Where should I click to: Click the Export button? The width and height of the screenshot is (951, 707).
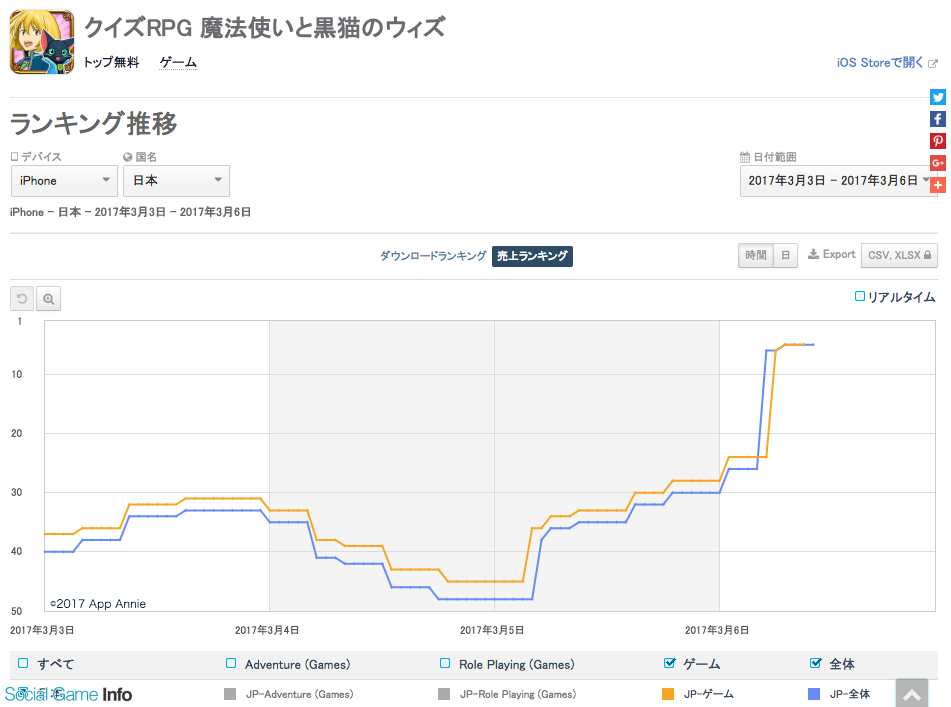pyautogui.click(x=831, y=255)
